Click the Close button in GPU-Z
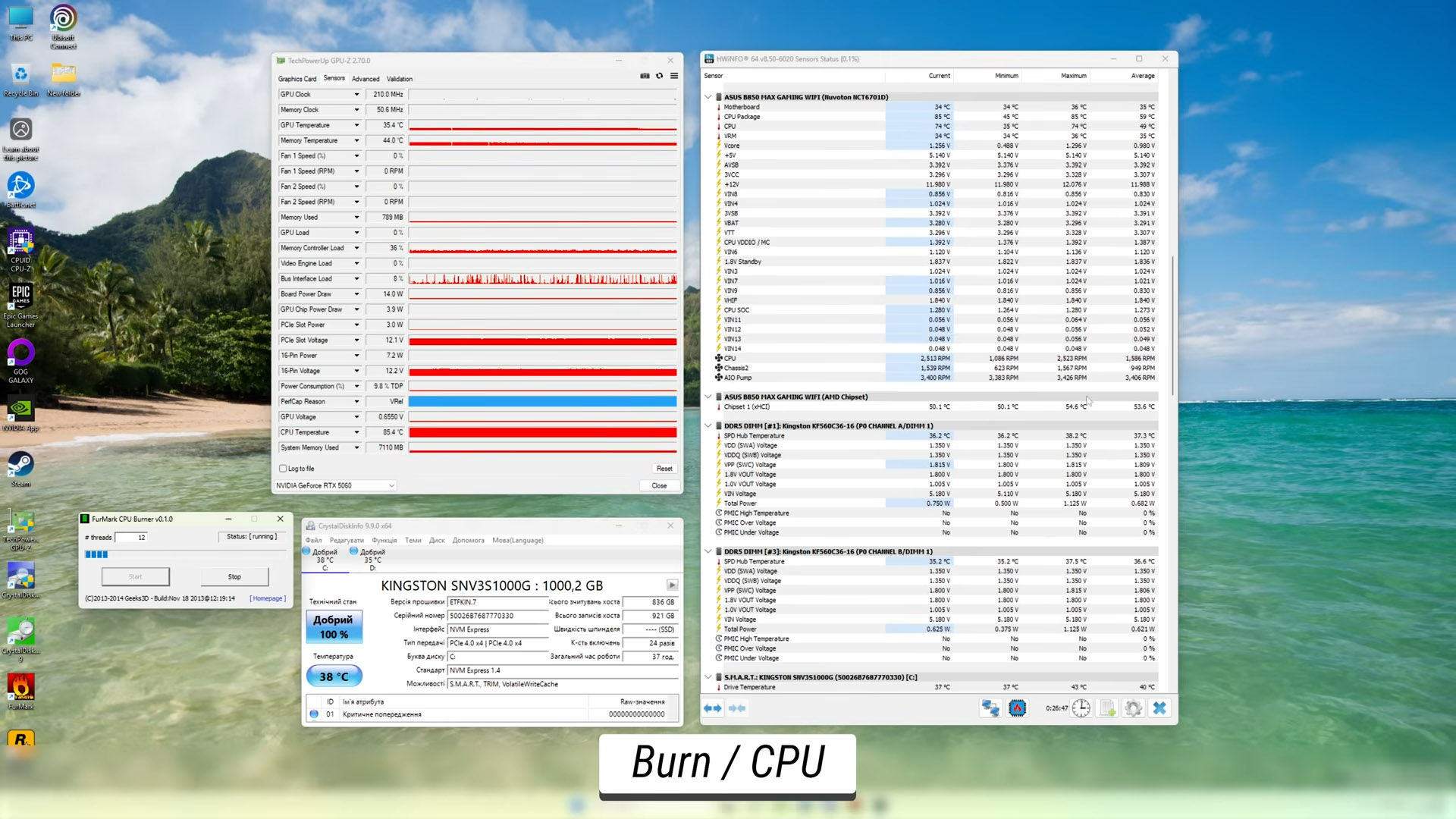Screen dimensions: 1456x819 (x=660, y=486)
